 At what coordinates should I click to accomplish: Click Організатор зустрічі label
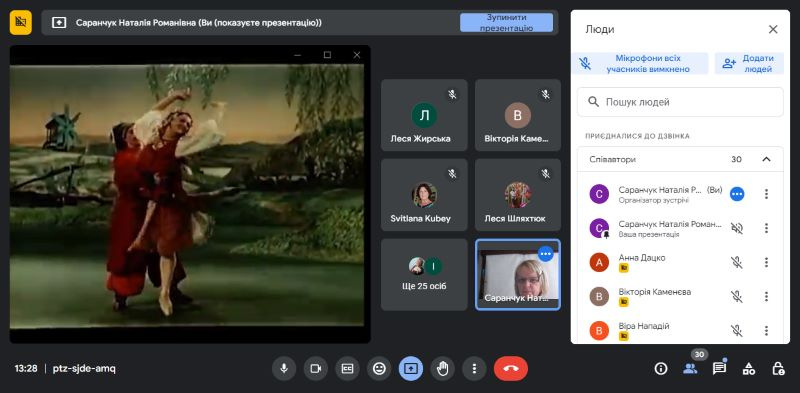click(654, 201)
